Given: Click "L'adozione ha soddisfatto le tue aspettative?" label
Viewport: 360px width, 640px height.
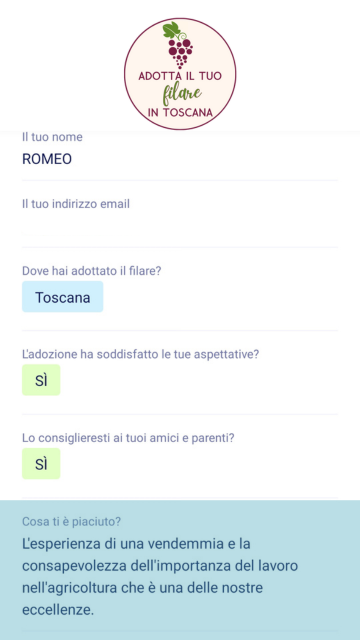Looking at the screenshot, I should point(141,354).
